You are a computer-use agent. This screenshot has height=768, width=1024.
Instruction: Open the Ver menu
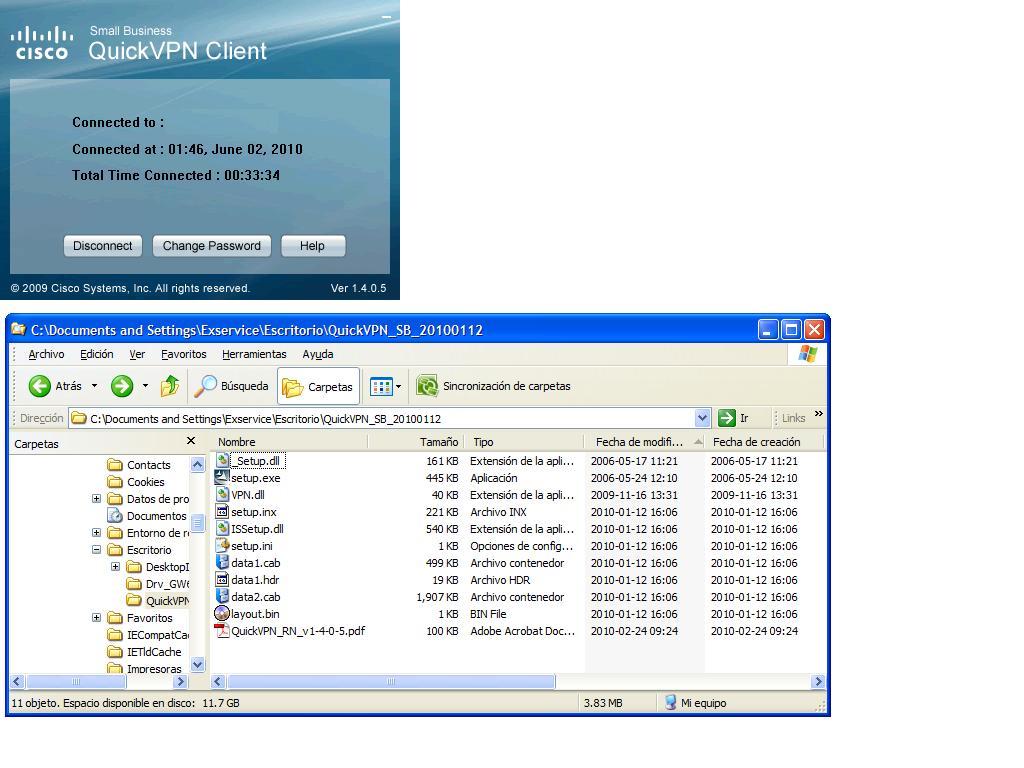(137, 354)
